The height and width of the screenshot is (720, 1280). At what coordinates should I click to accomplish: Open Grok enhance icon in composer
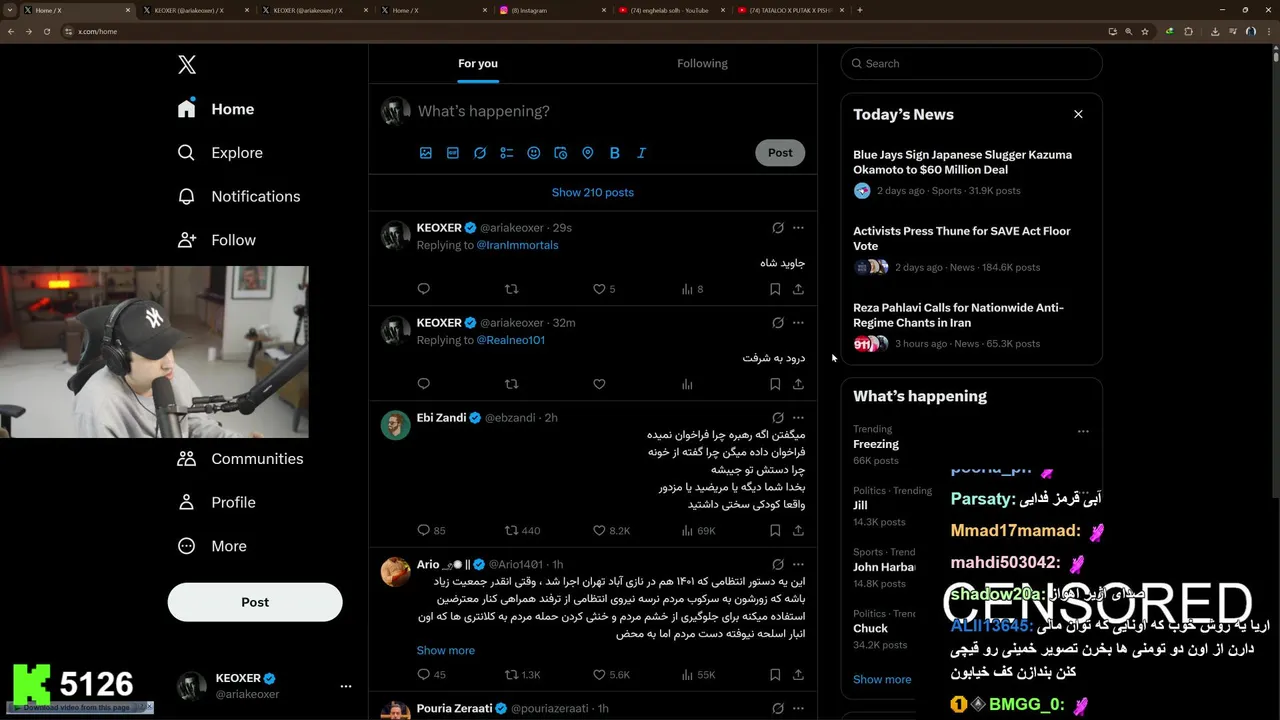tap(480, 153)
